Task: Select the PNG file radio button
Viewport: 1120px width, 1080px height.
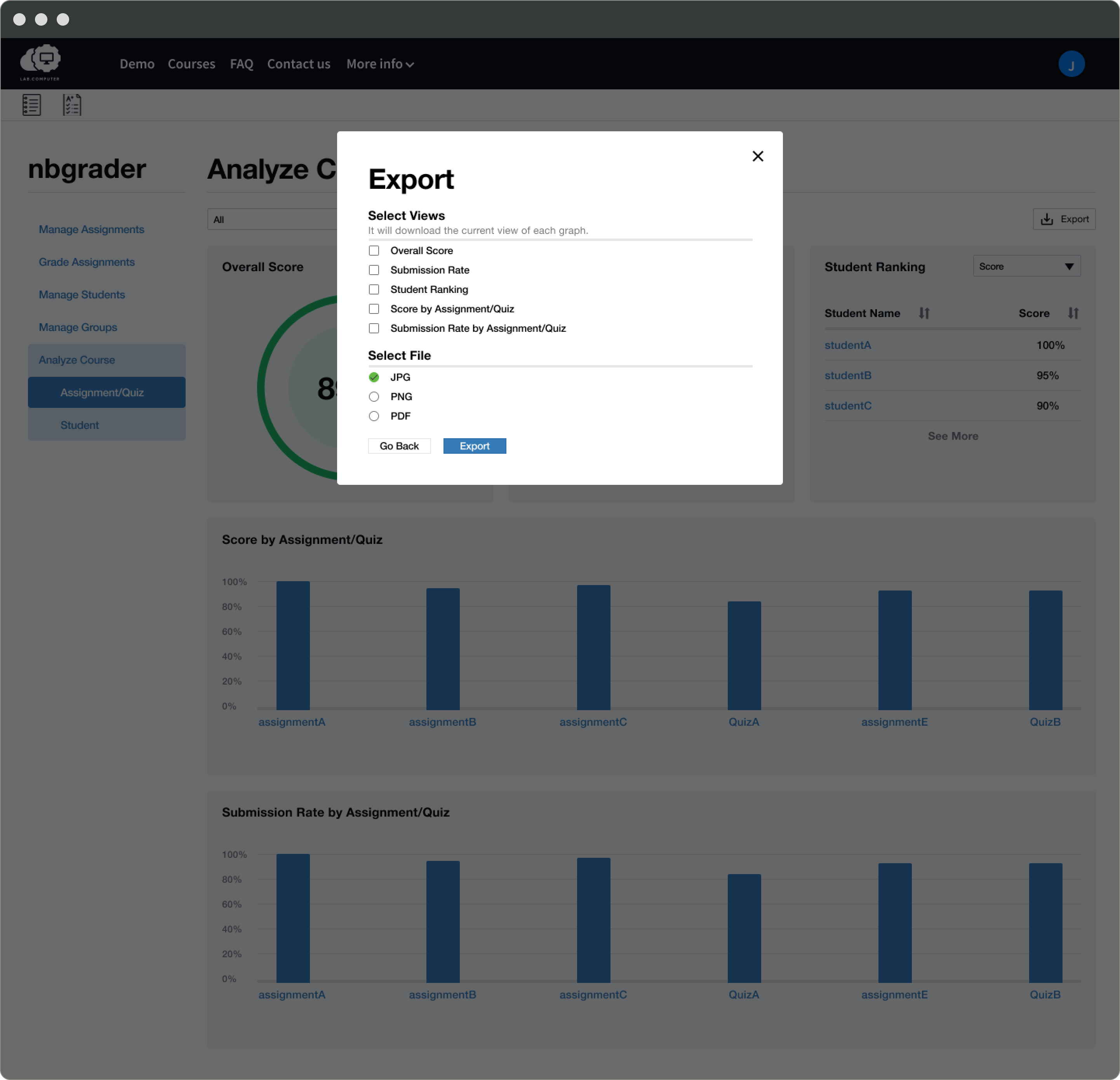Action: coord(374,397)
